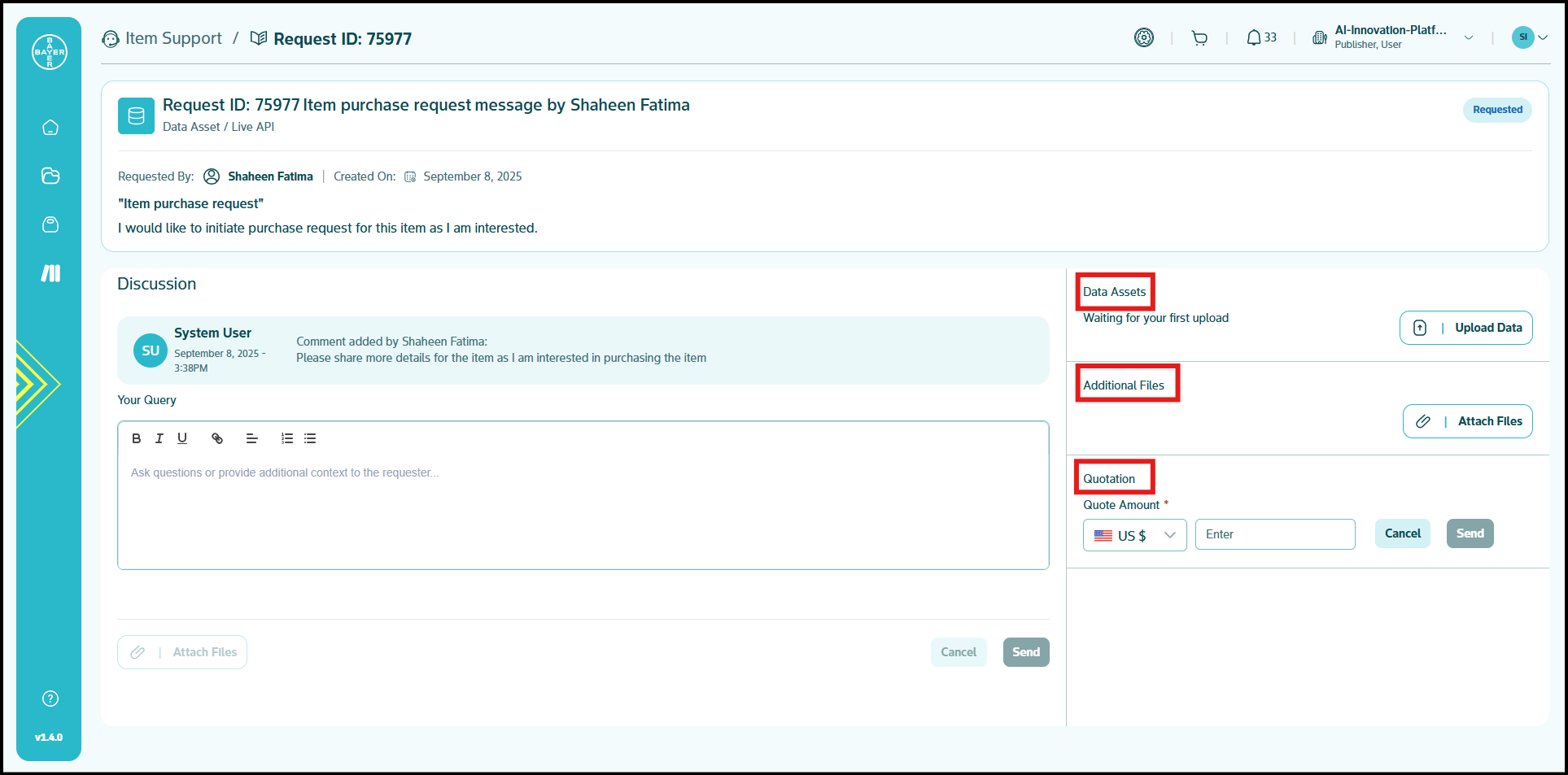Viewport: 1568px width, 775px height.
Task: Click the Bayer logo in sidebar
Action: click(x=50, y=52)
